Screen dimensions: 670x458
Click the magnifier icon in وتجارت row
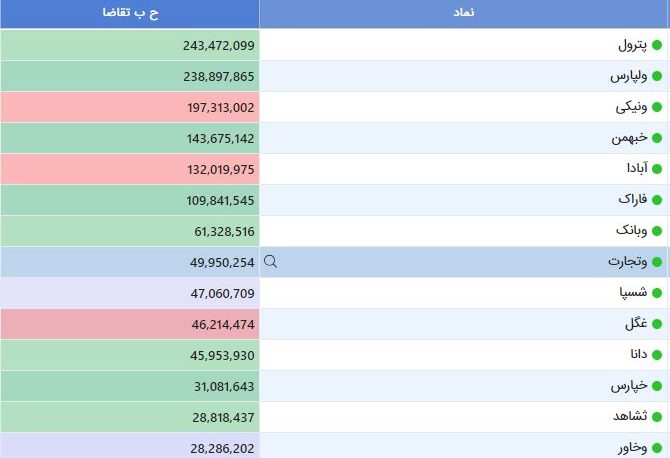tap(270, 261)
